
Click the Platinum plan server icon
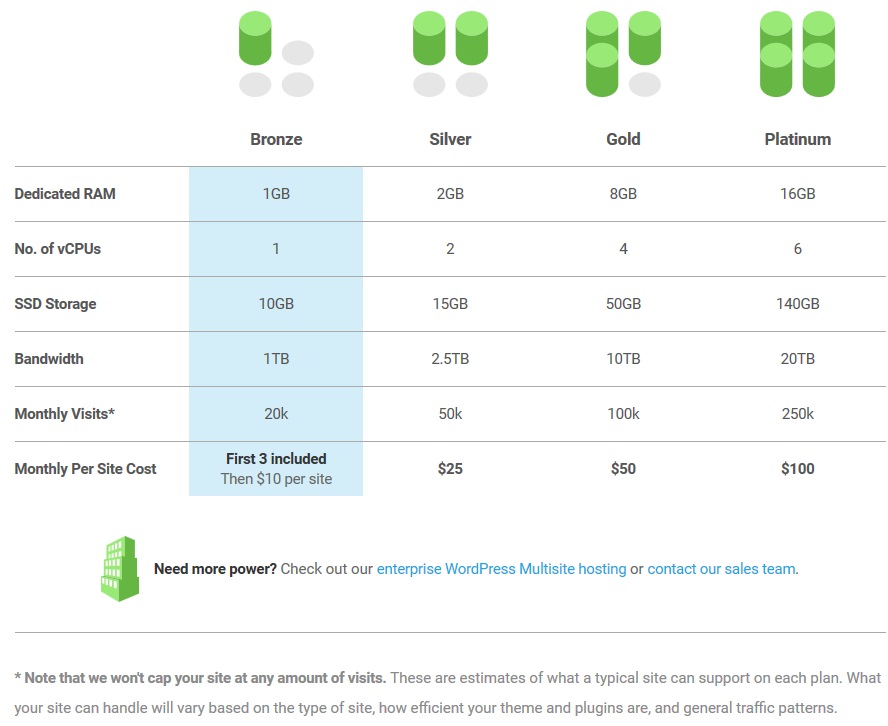(797, 54)
